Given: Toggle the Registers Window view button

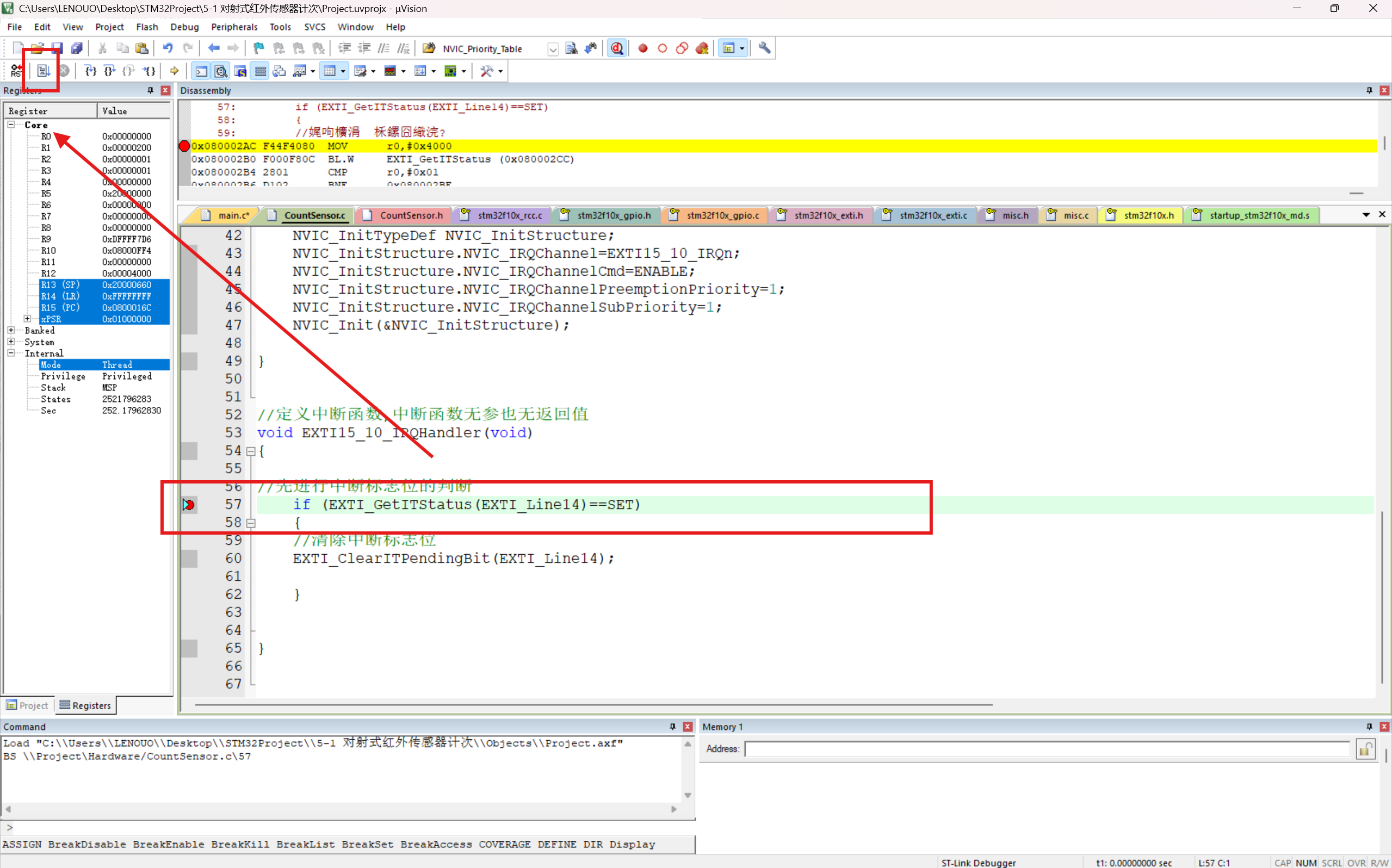Looking at the screenshot, I should click(261, 71).
